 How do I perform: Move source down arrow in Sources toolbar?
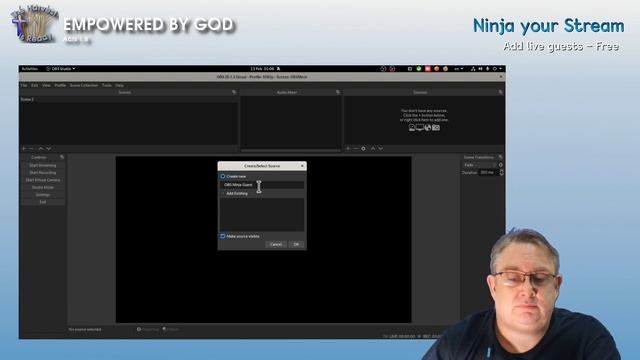[x=380, y=149]
